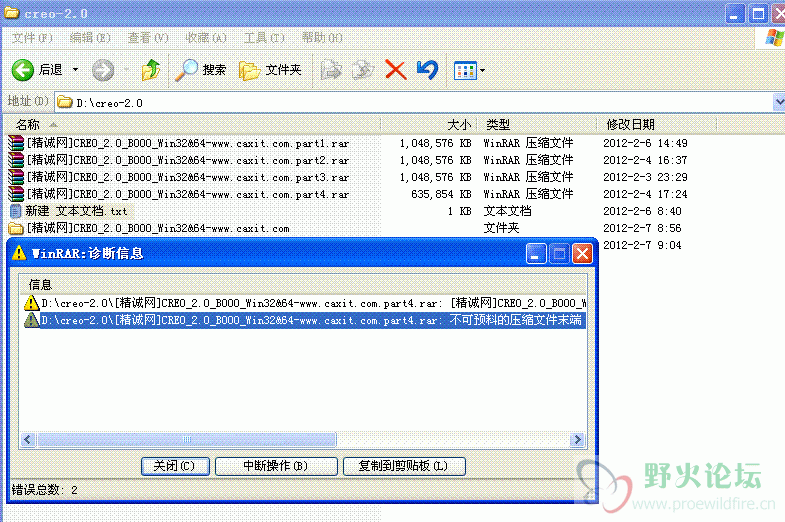This screenshot has height=522, width=785.
Task: Click the 错误总数: 2 status text
Action: click(x=45, y=489)
